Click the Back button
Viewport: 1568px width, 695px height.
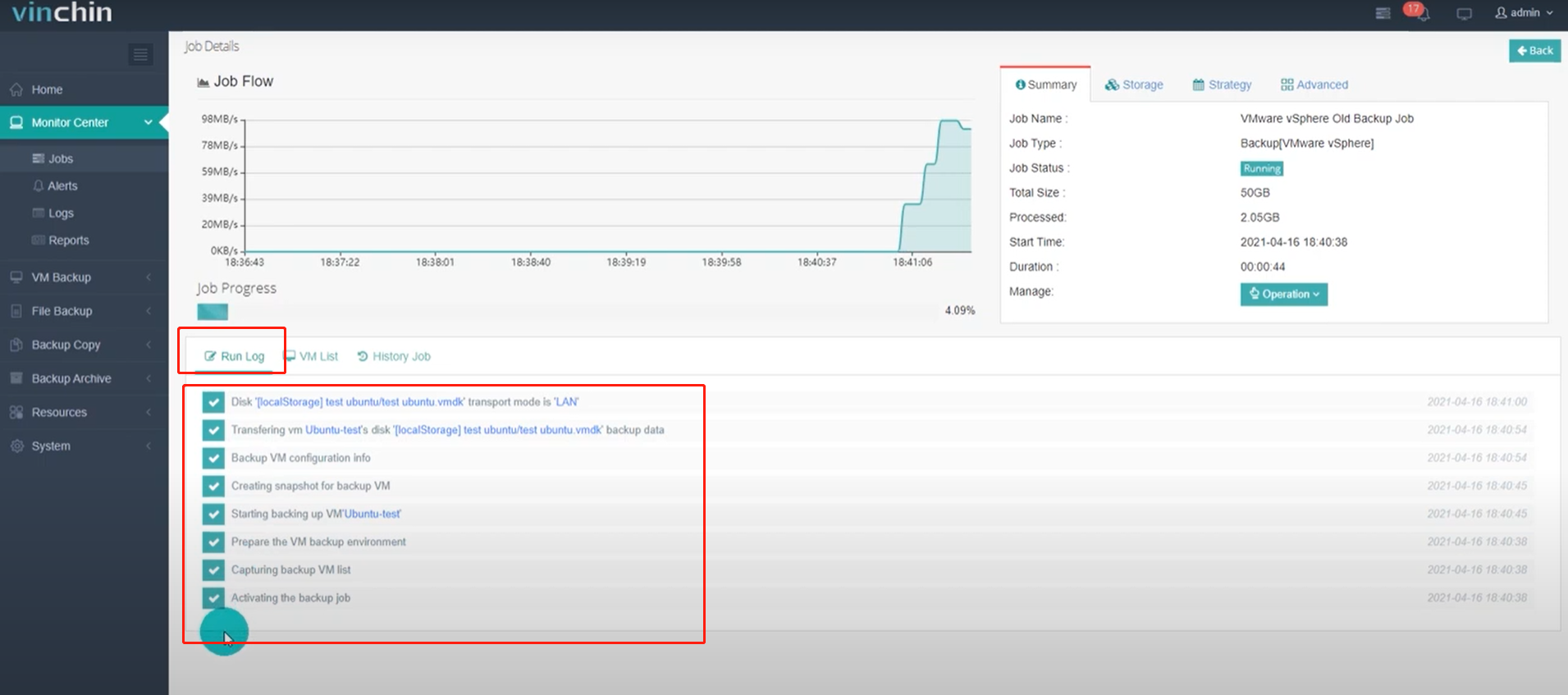pyautogui.click(x=1534, y=51)
